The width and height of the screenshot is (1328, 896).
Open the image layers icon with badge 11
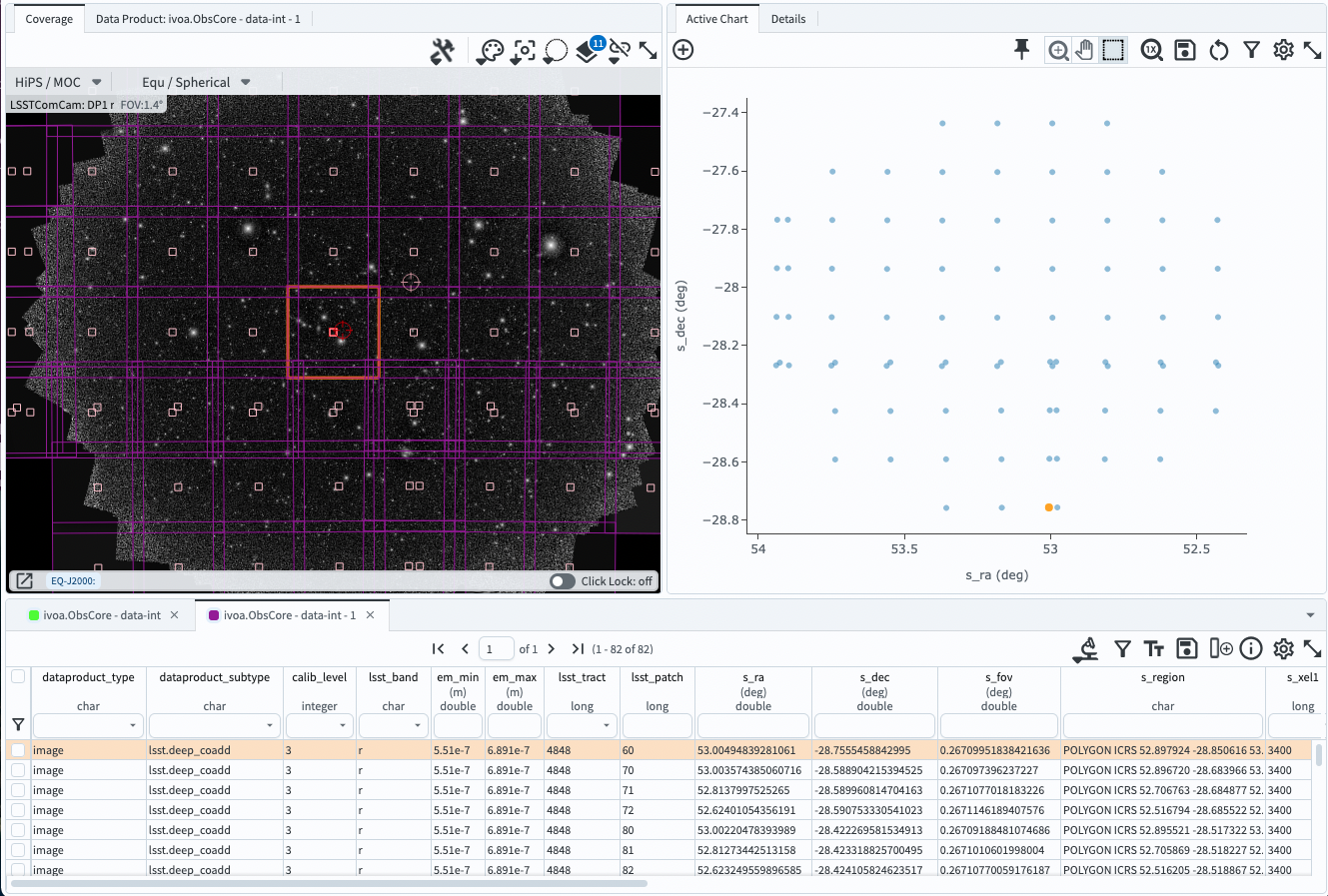(x=588, y=51)
